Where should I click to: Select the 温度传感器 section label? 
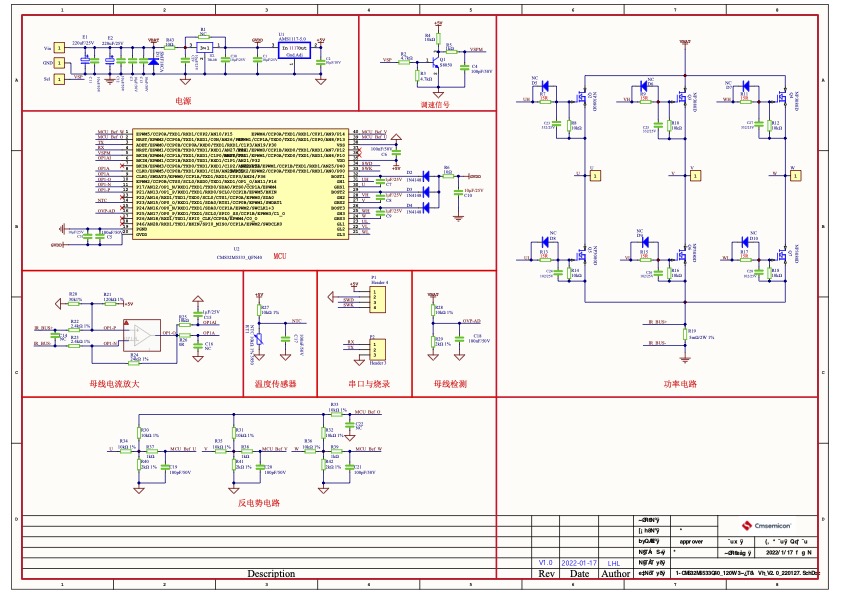coord(276,383)
